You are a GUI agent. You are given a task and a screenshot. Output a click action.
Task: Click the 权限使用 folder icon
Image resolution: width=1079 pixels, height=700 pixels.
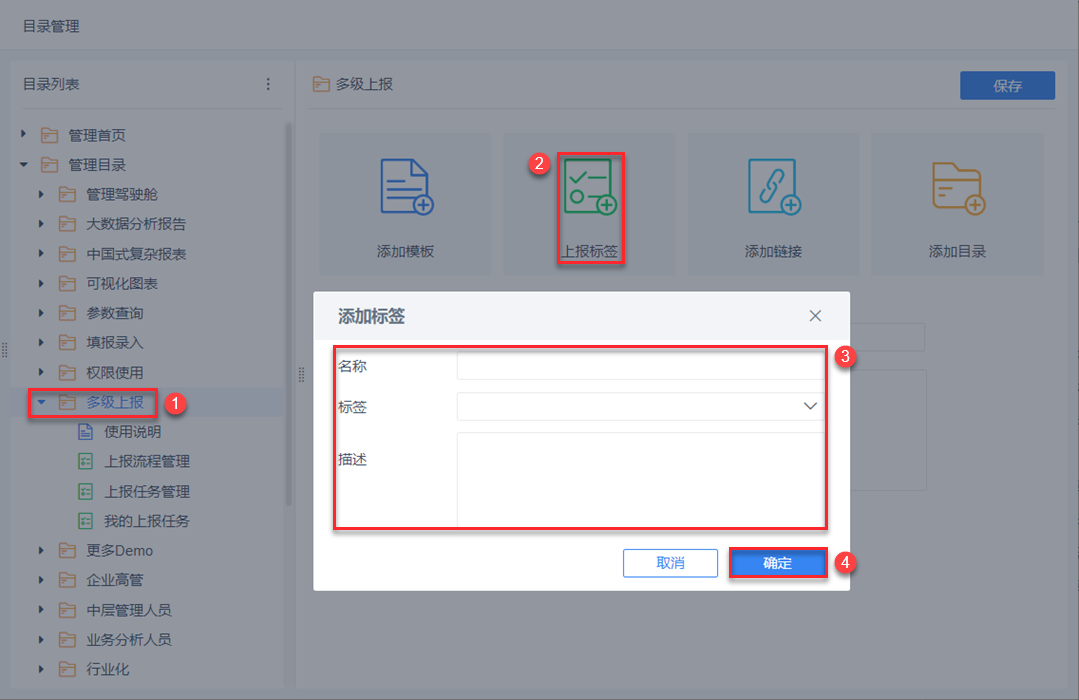(x=67, y=372)
